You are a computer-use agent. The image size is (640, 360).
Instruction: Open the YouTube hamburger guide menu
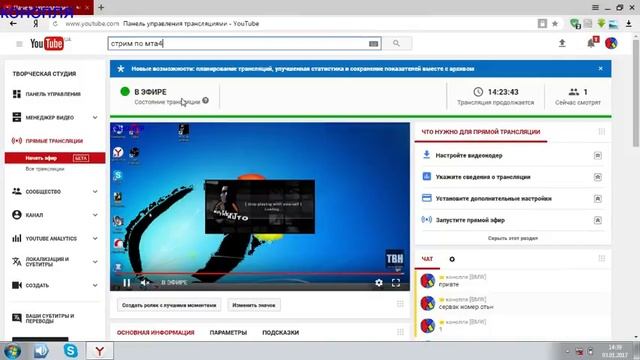[19, 44]
